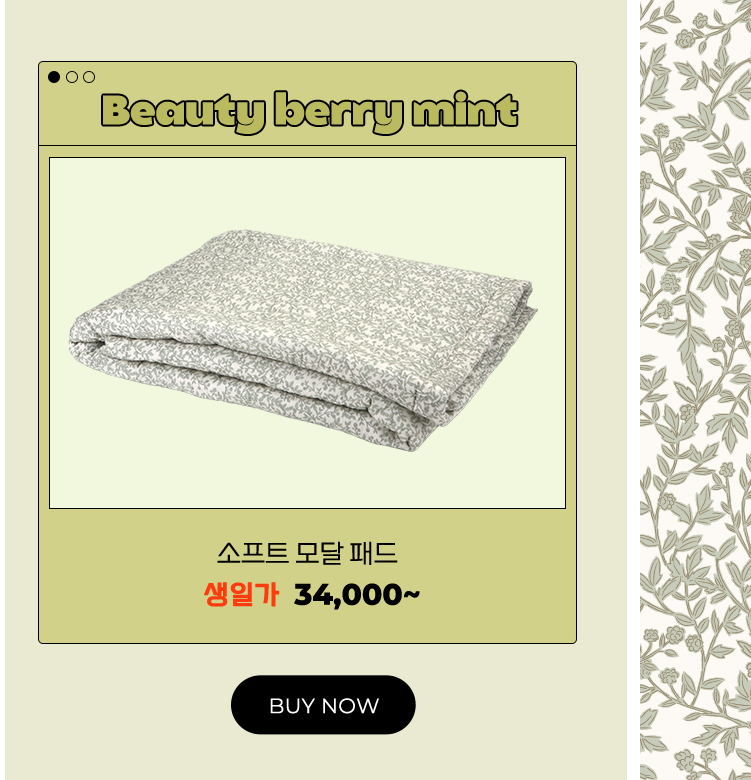Viewport: 751px width, 780px height.
Task: Click the word 모달 in the product name
Action: (x=319, y=553)
